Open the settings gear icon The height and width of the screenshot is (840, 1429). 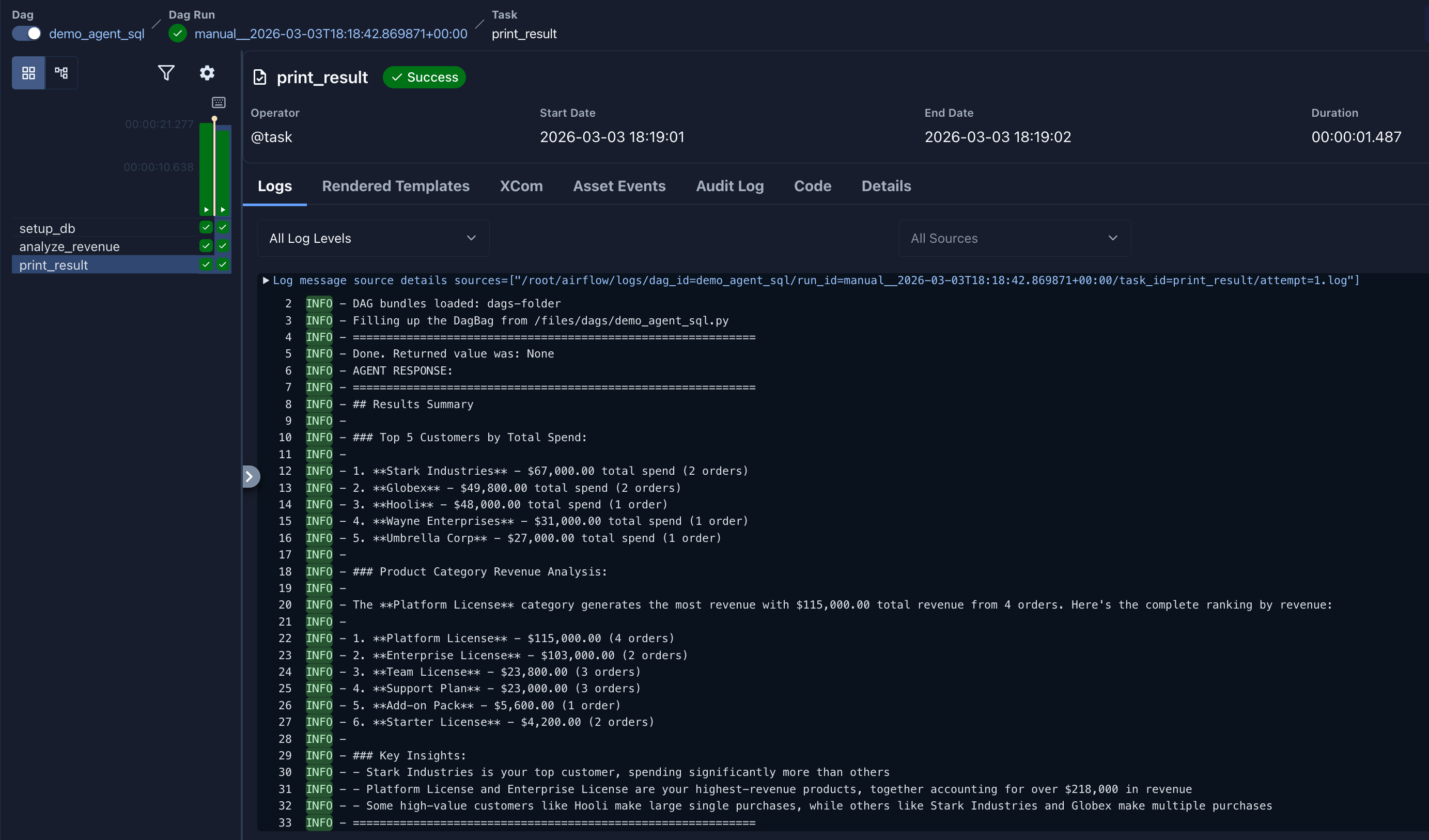tap(207, 73)
